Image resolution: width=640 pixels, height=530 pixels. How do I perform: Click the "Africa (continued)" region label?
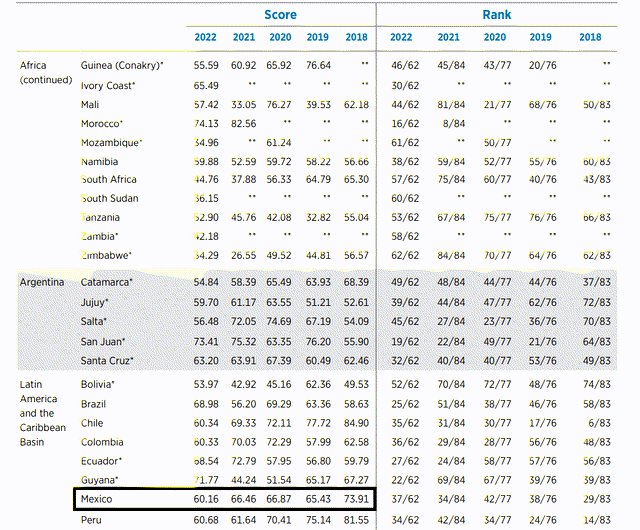click(46, 72)
